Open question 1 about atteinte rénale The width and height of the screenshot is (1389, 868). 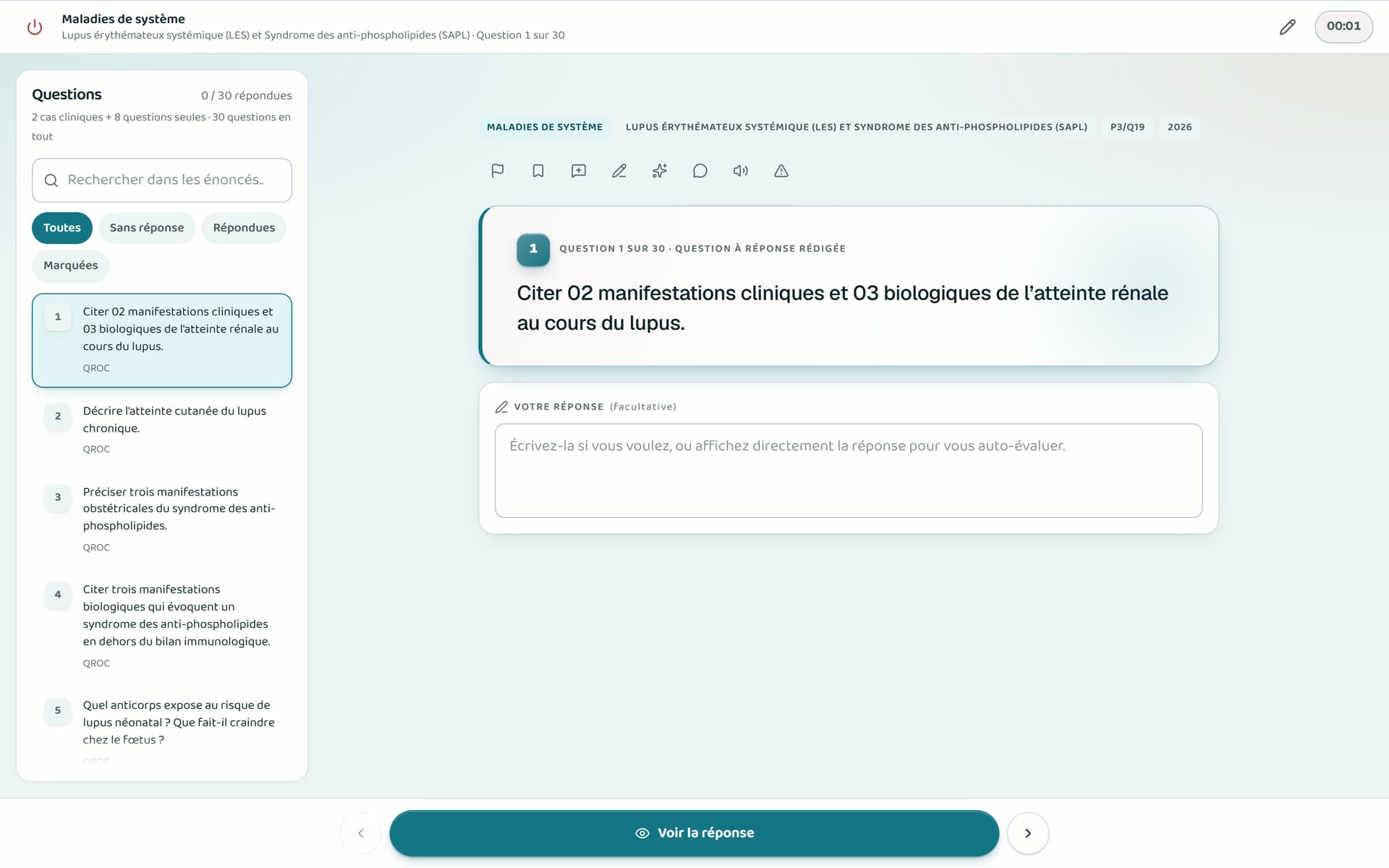[162, 340]
